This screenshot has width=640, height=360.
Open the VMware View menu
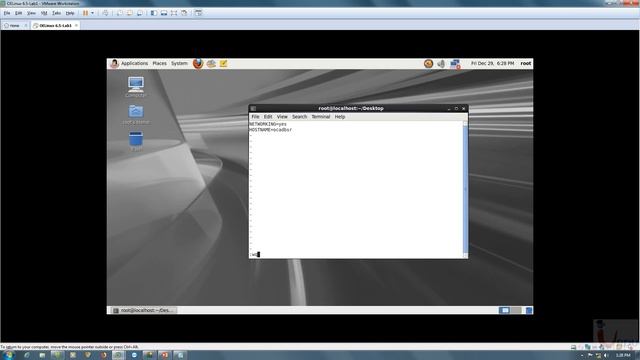(31, 13)
